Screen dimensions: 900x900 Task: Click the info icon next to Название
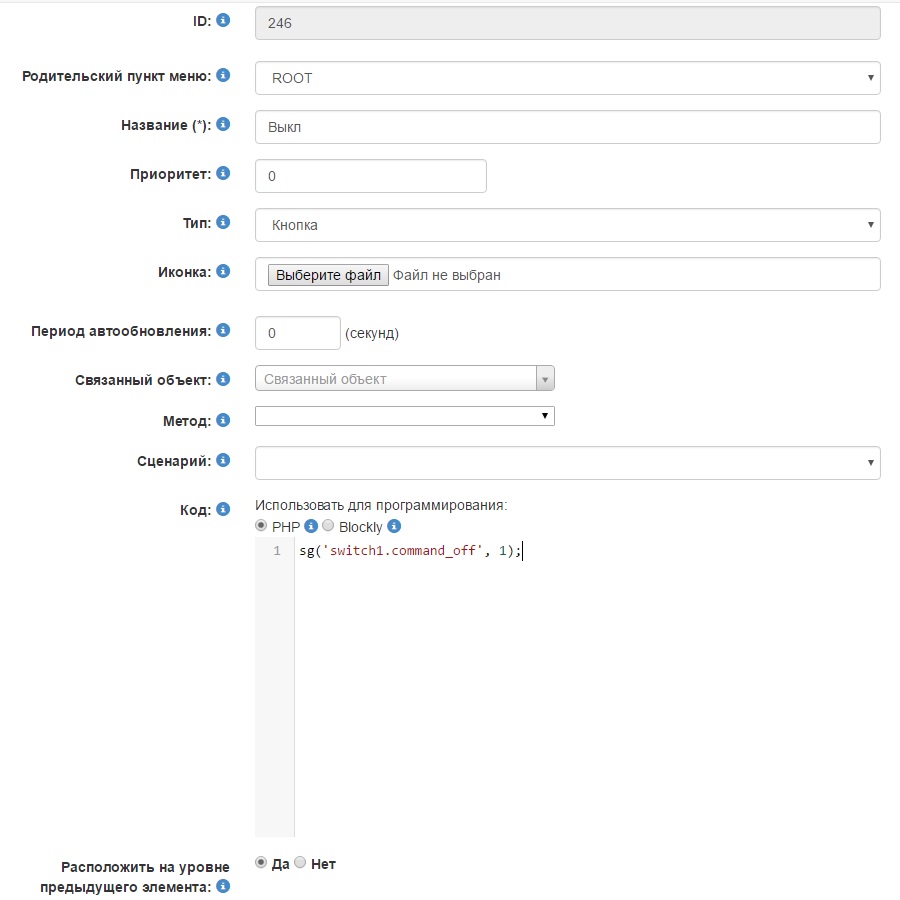point(223,125)
